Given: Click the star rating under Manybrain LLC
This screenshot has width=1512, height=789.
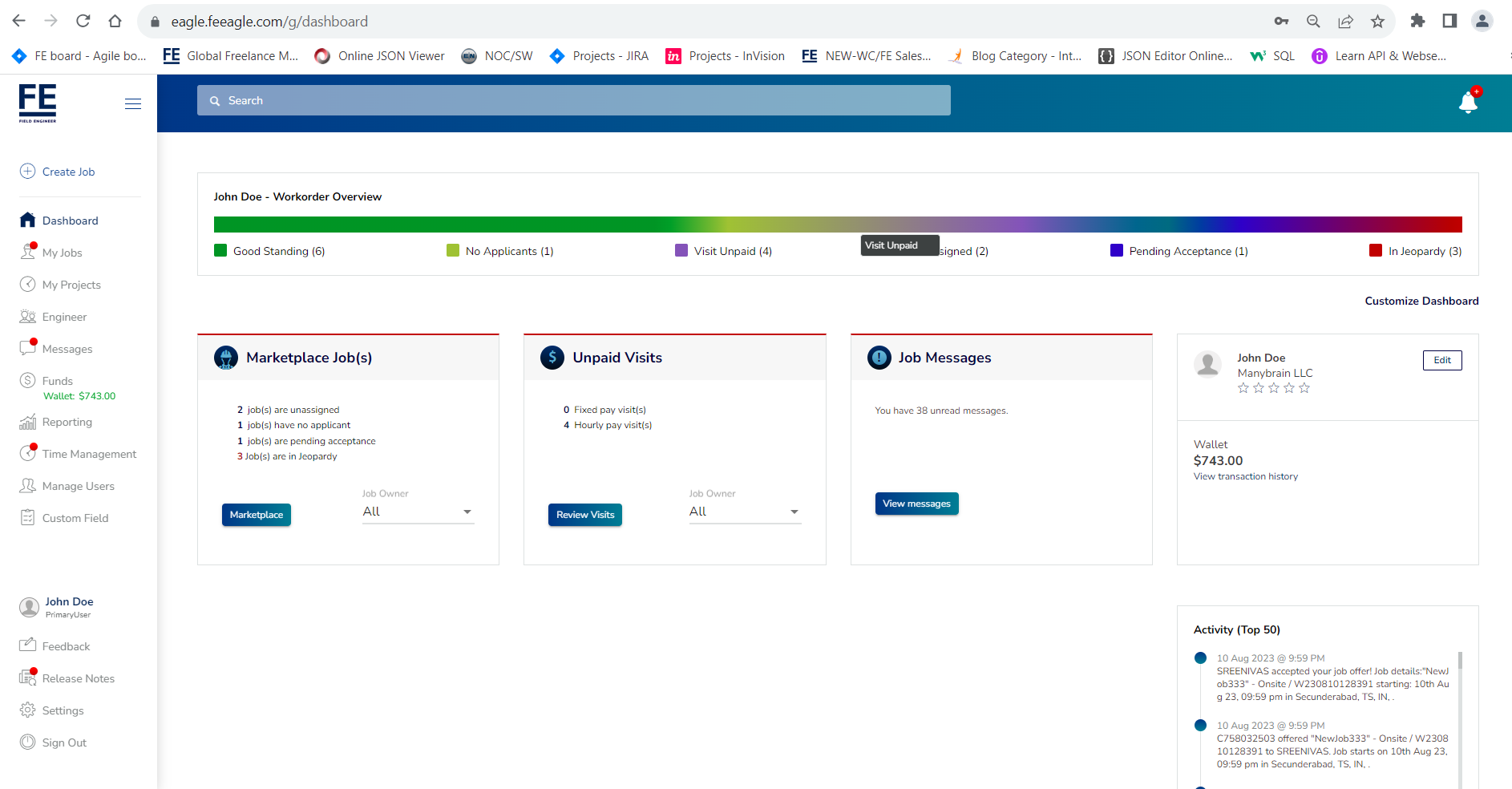Looking at the screenshot, I should pyautogui.click(x=1273, y=388).
